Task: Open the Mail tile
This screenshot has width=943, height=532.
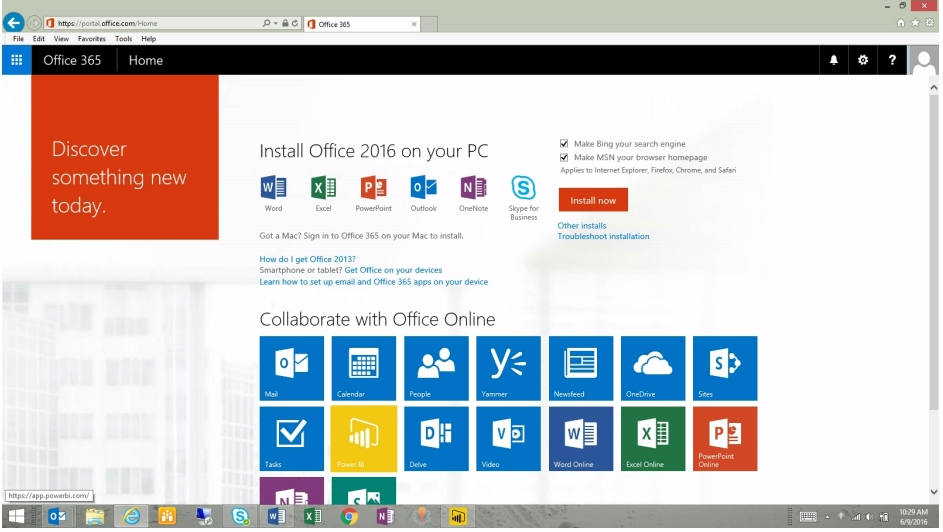Action: coord(291,368)
